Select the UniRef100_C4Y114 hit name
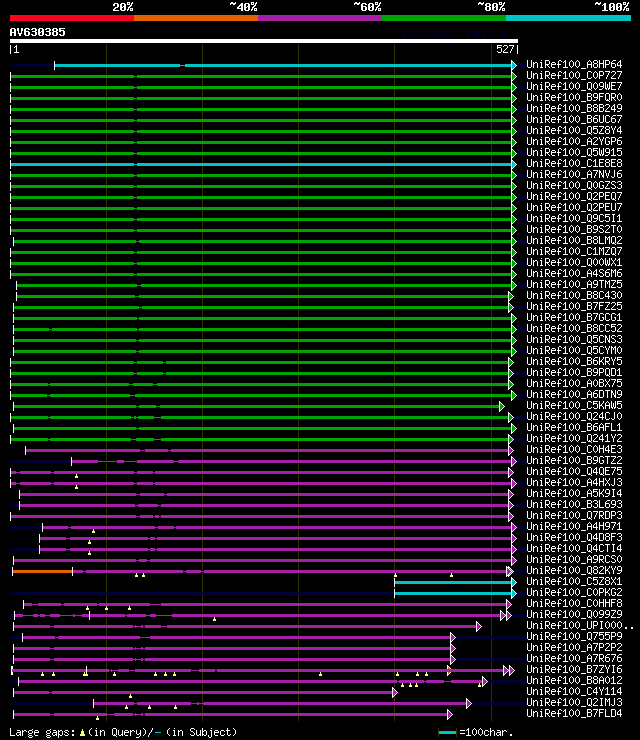 point(574,692)
